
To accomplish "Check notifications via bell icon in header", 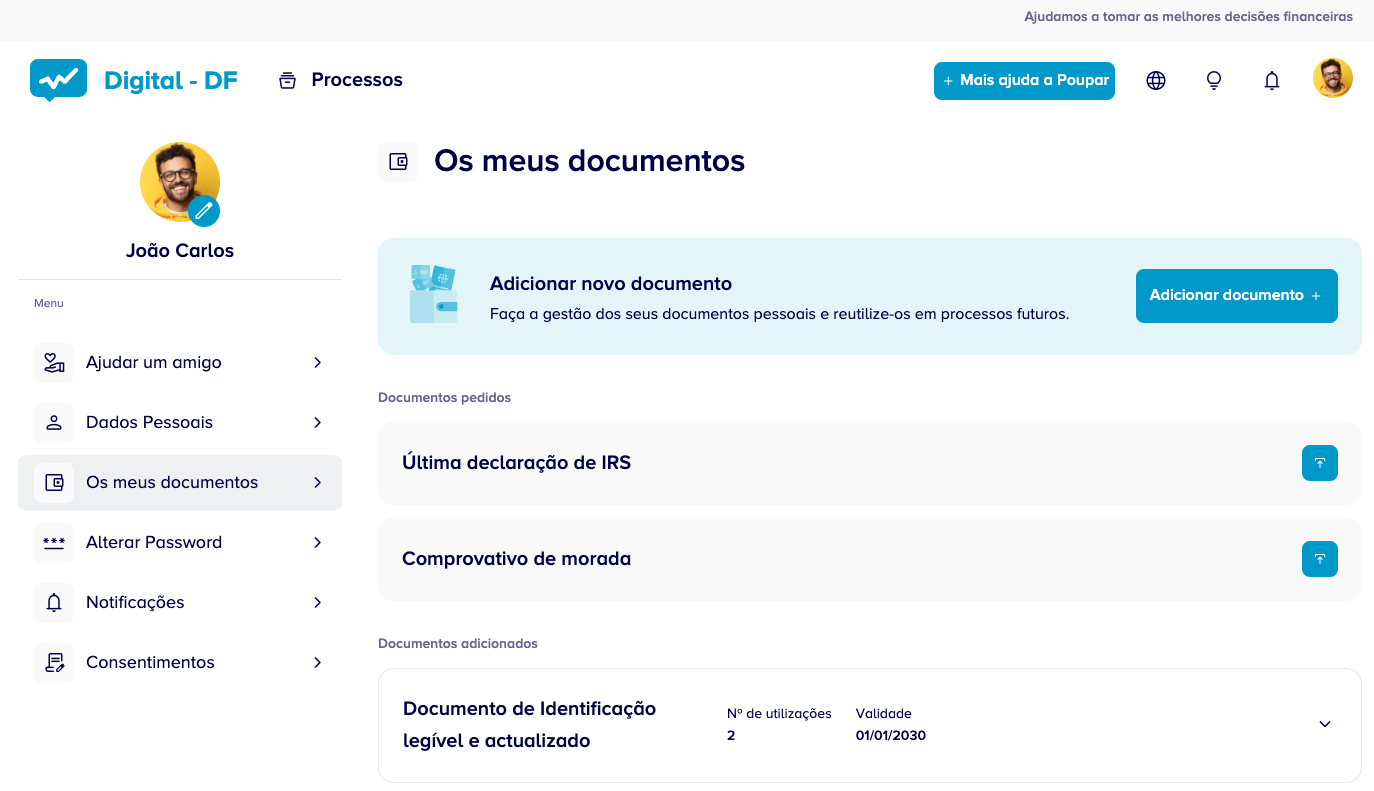I will pyautogui.click(x=1271, y=80).
